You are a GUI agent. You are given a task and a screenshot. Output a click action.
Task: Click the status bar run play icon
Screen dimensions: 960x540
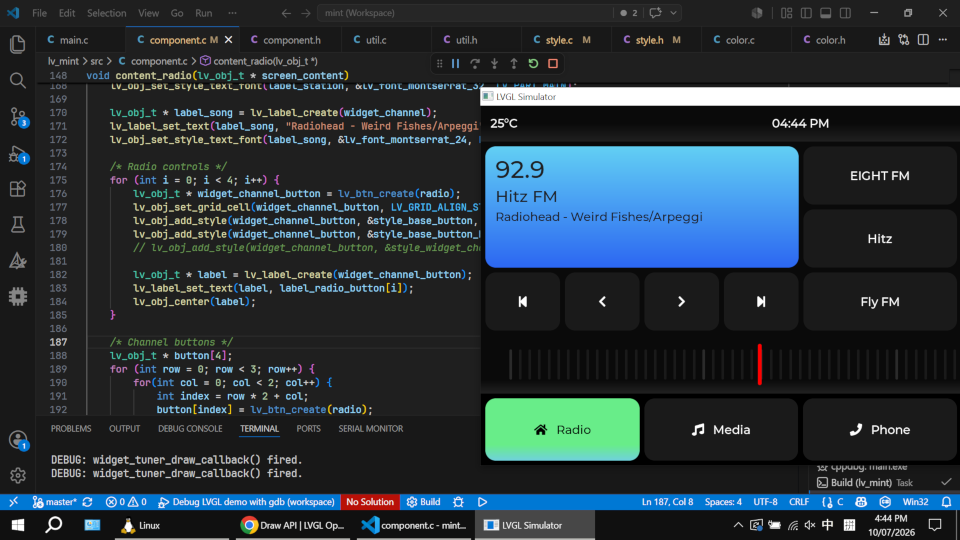[x=482, y=502]
